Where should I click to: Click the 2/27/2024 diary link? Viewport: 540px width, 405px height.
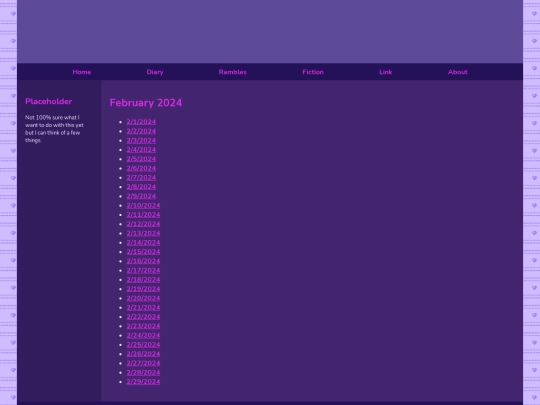(143, 363)
